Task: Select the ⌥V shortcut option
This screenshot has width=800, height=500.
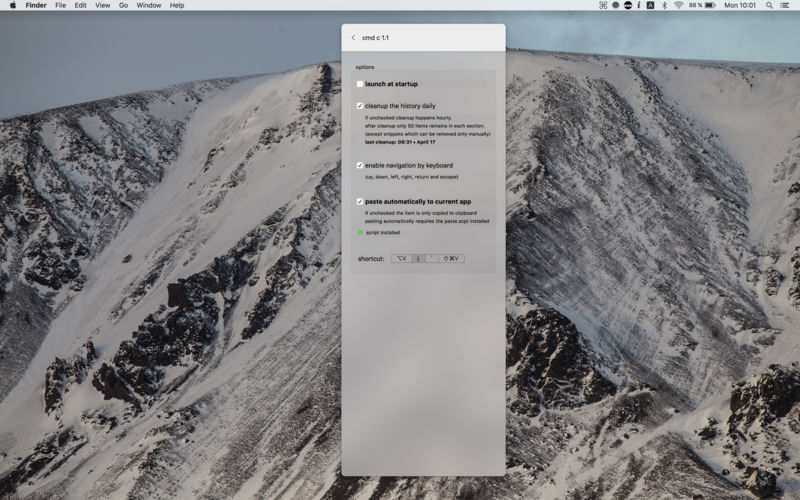Action: [401, 259]
